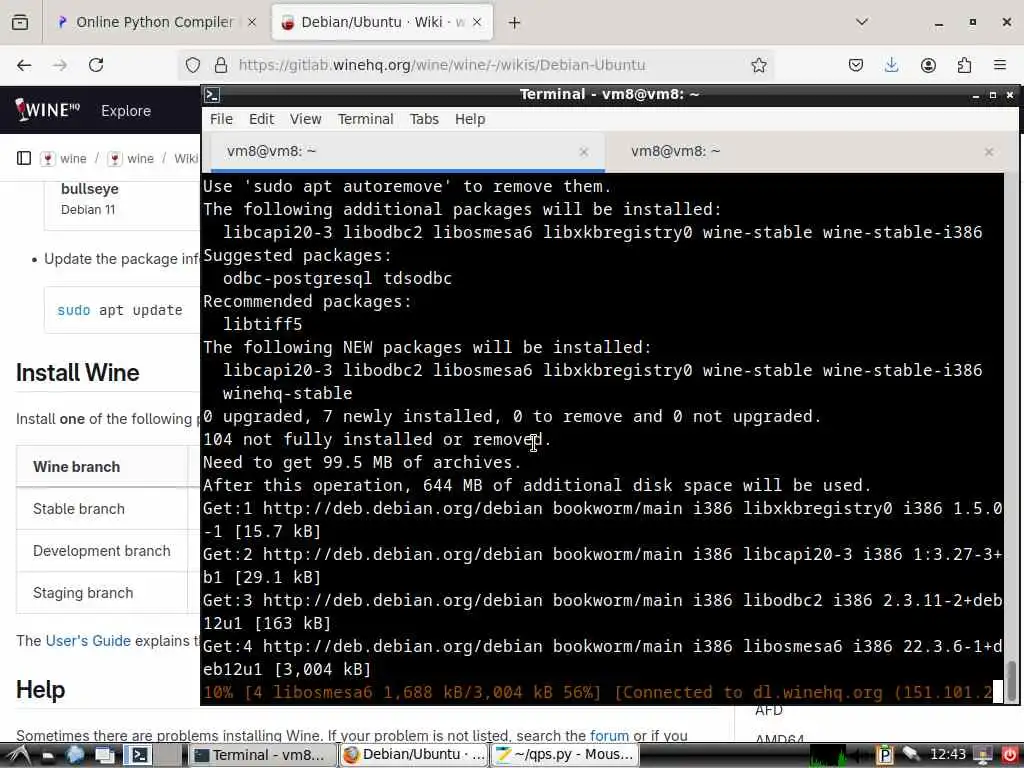Viewport: 1024px width, 768px height.
Task: Open the Firefox account icon
Action: pos(928,65)
